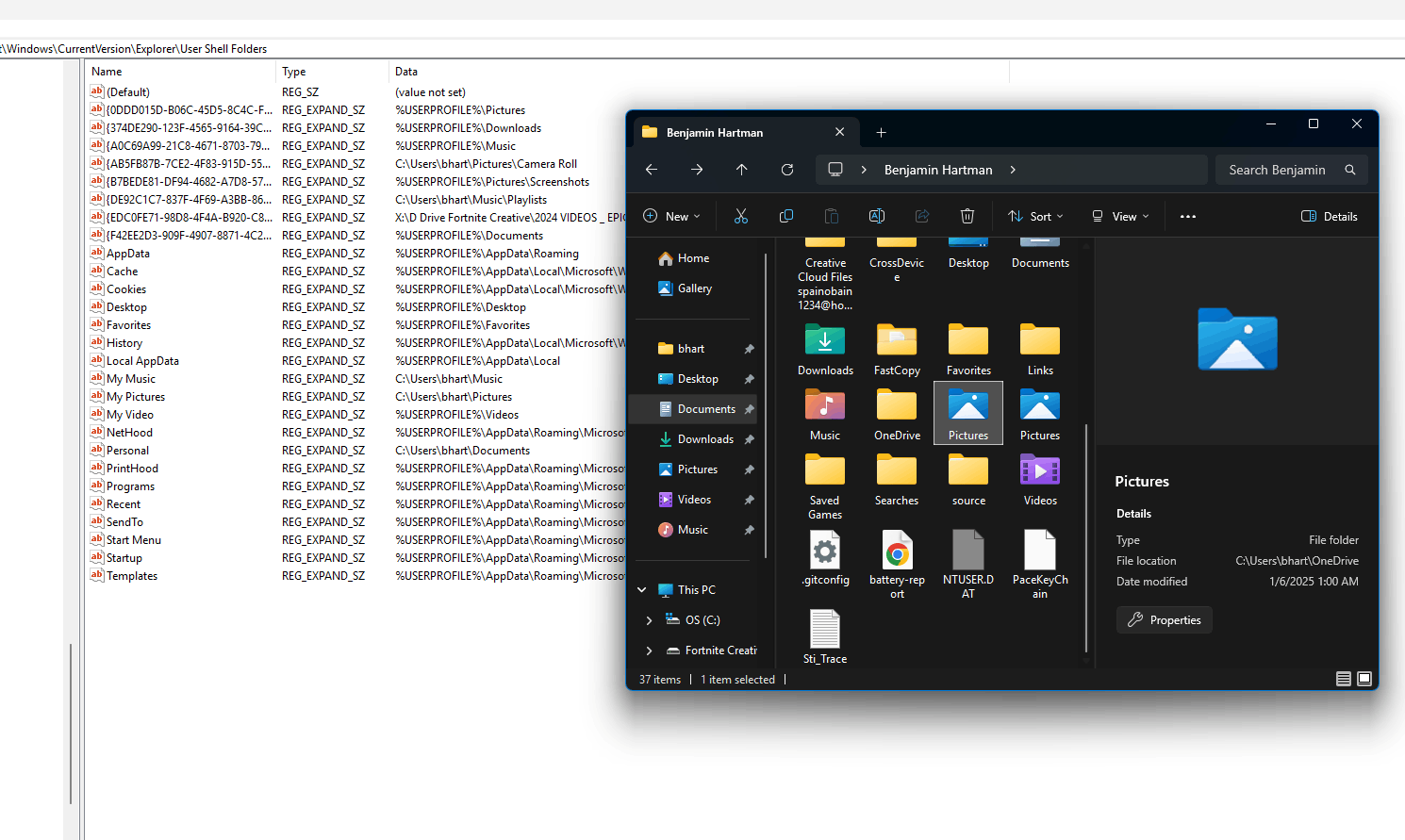The image size is (1405, 840).
Task: Select the .gitconfig file
Action: (825, 558)
